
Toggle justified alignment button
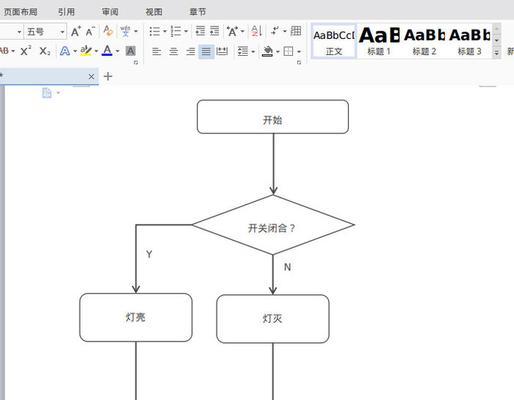point(206,51)
